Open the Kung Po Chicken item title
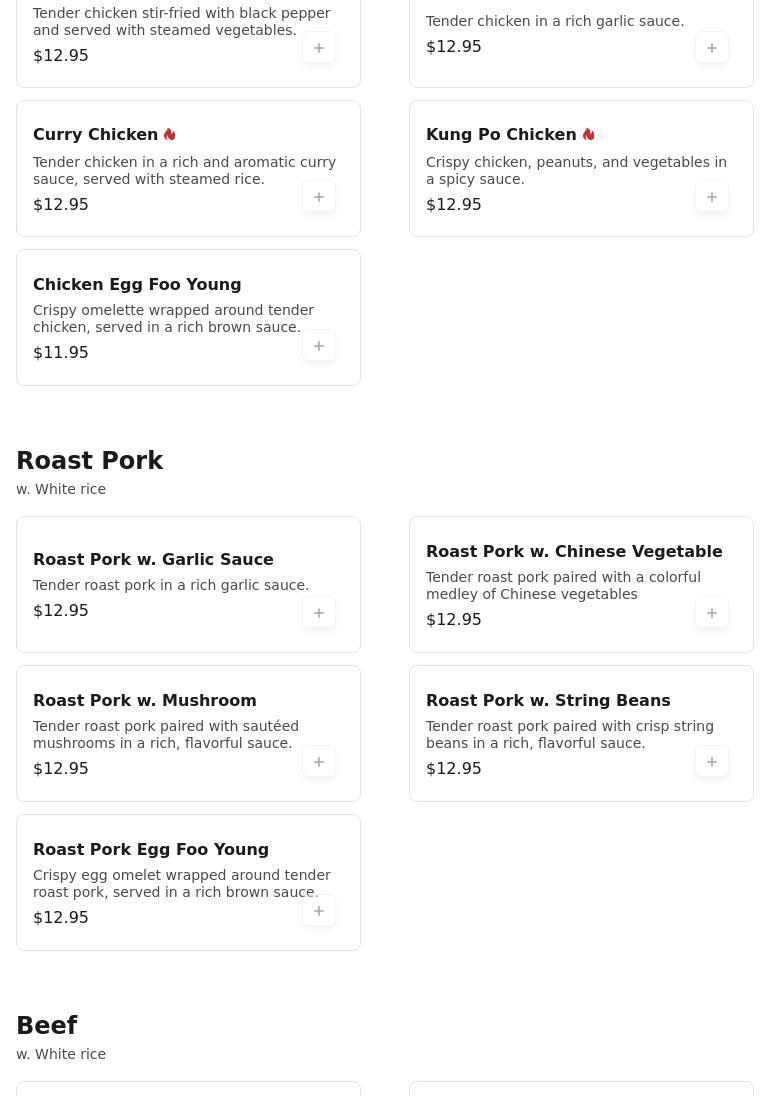 click(501, 134)
